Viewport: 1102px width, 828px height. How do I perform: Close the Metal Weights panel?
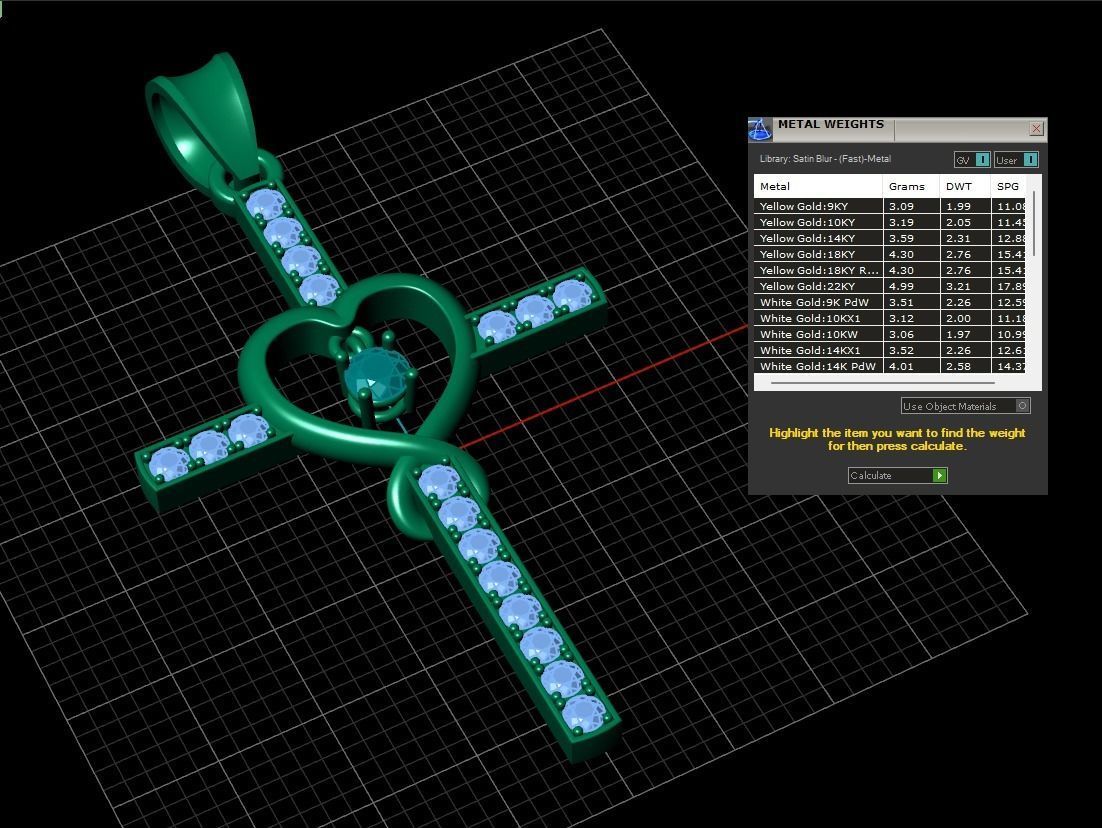(x=1036, y=129)
